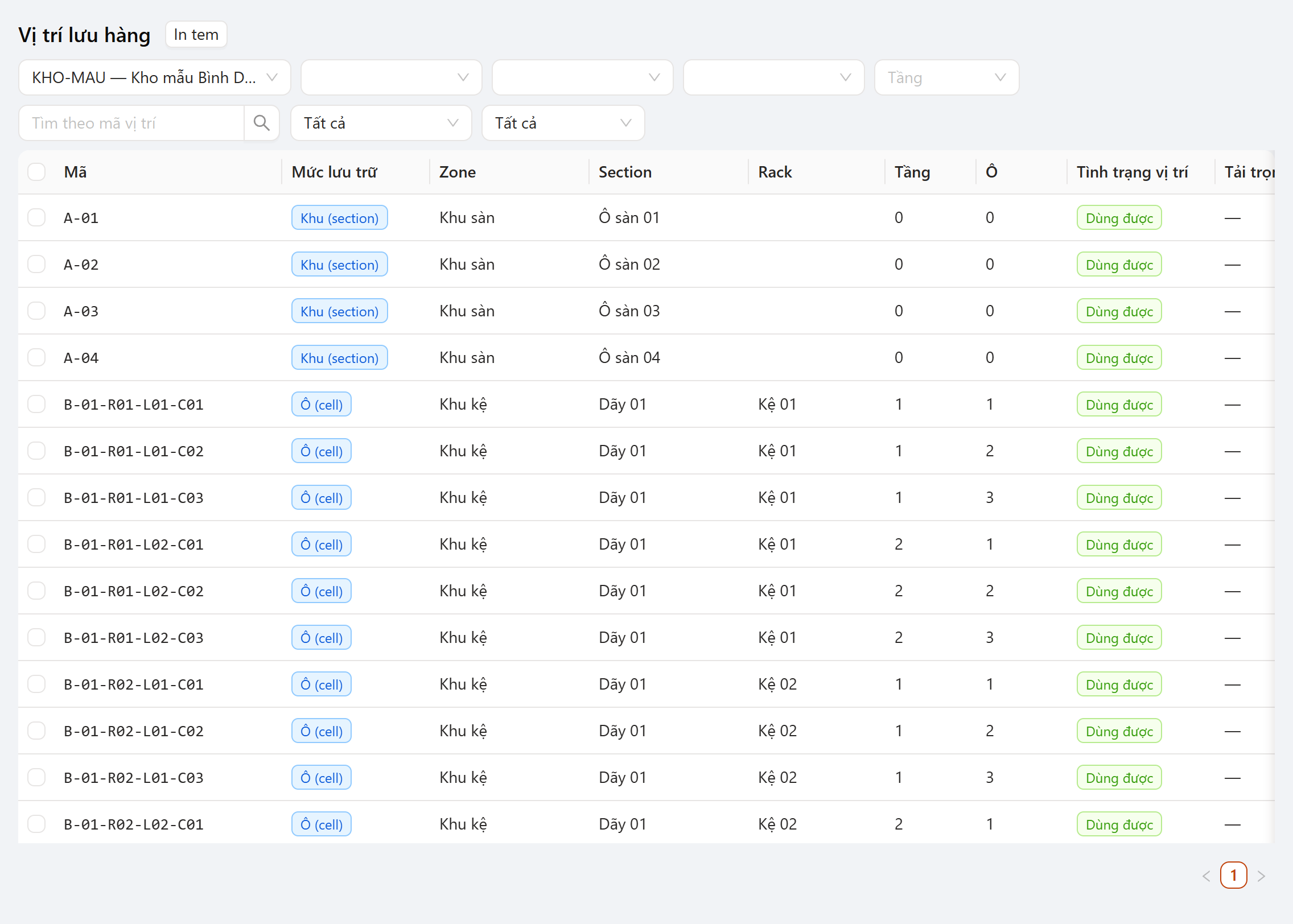
Task: Open first Tất cả filter dropdown
Action: click(381, 123)
